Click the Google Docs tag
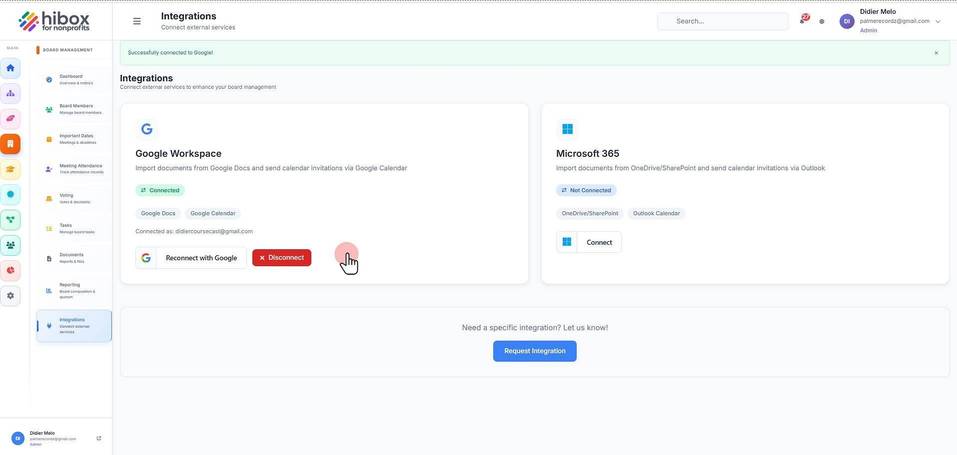The image size is (957, 455). click(158, 214)
